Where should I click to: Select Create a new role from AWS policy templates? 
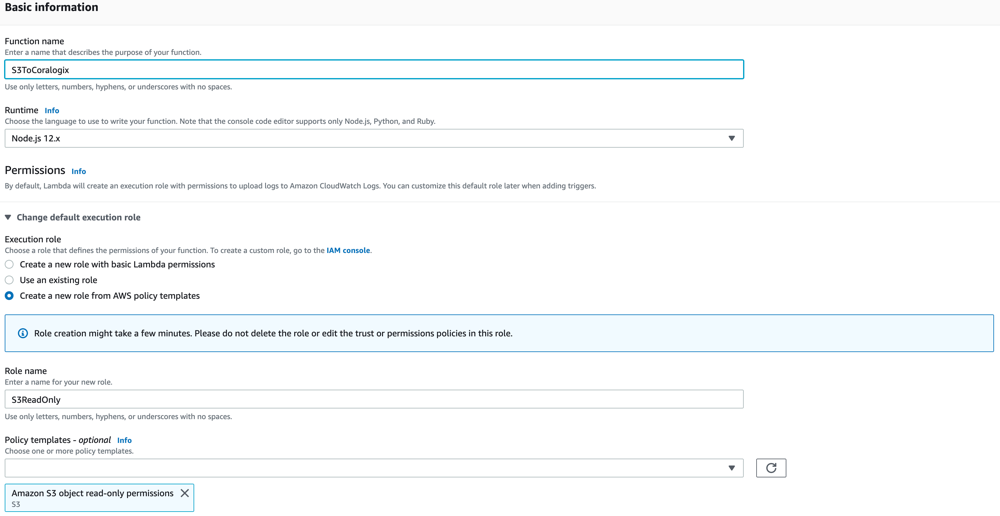coord(9,296)
